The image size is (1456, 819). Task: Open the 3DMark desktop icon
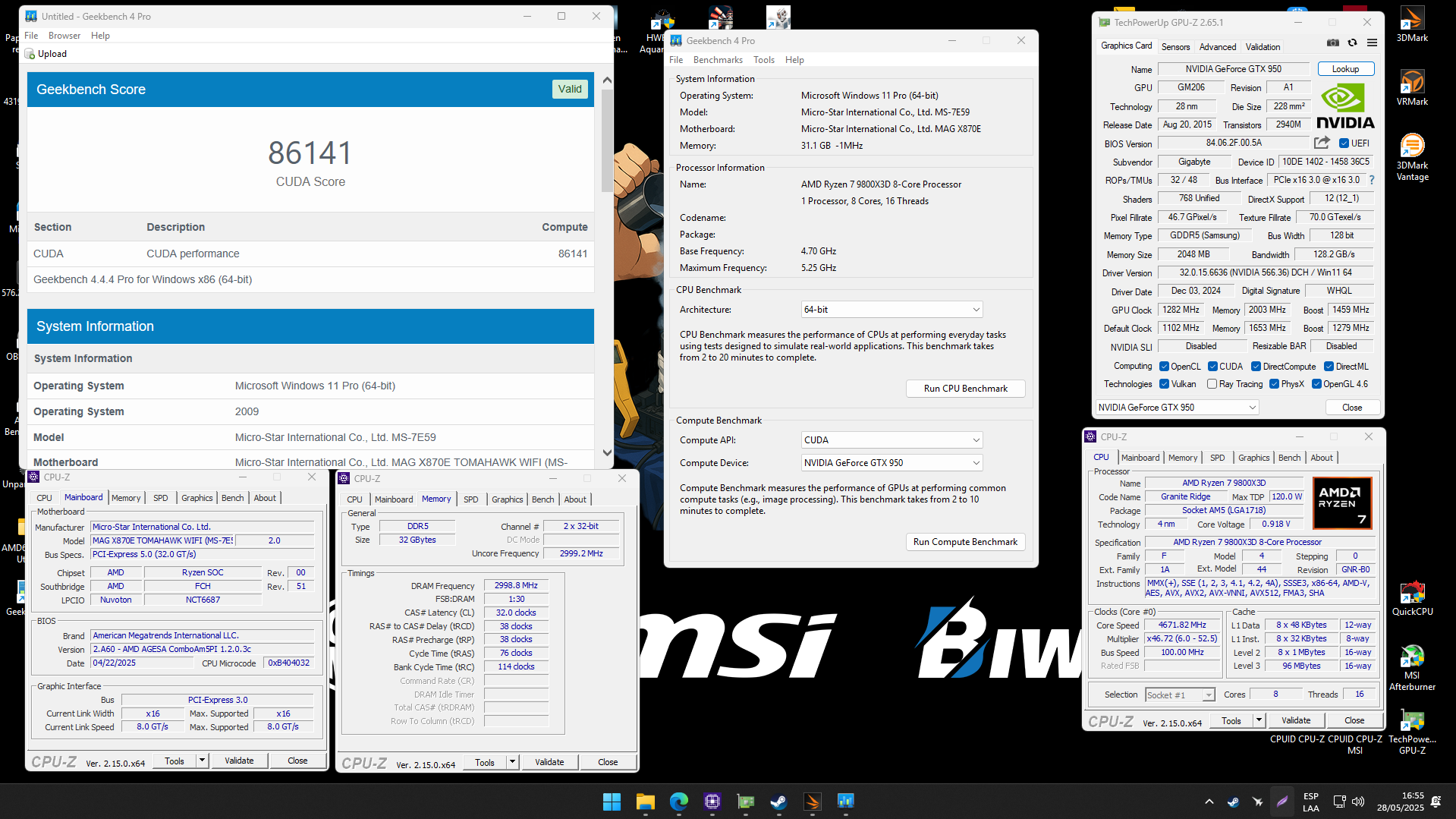[1412, 24]
